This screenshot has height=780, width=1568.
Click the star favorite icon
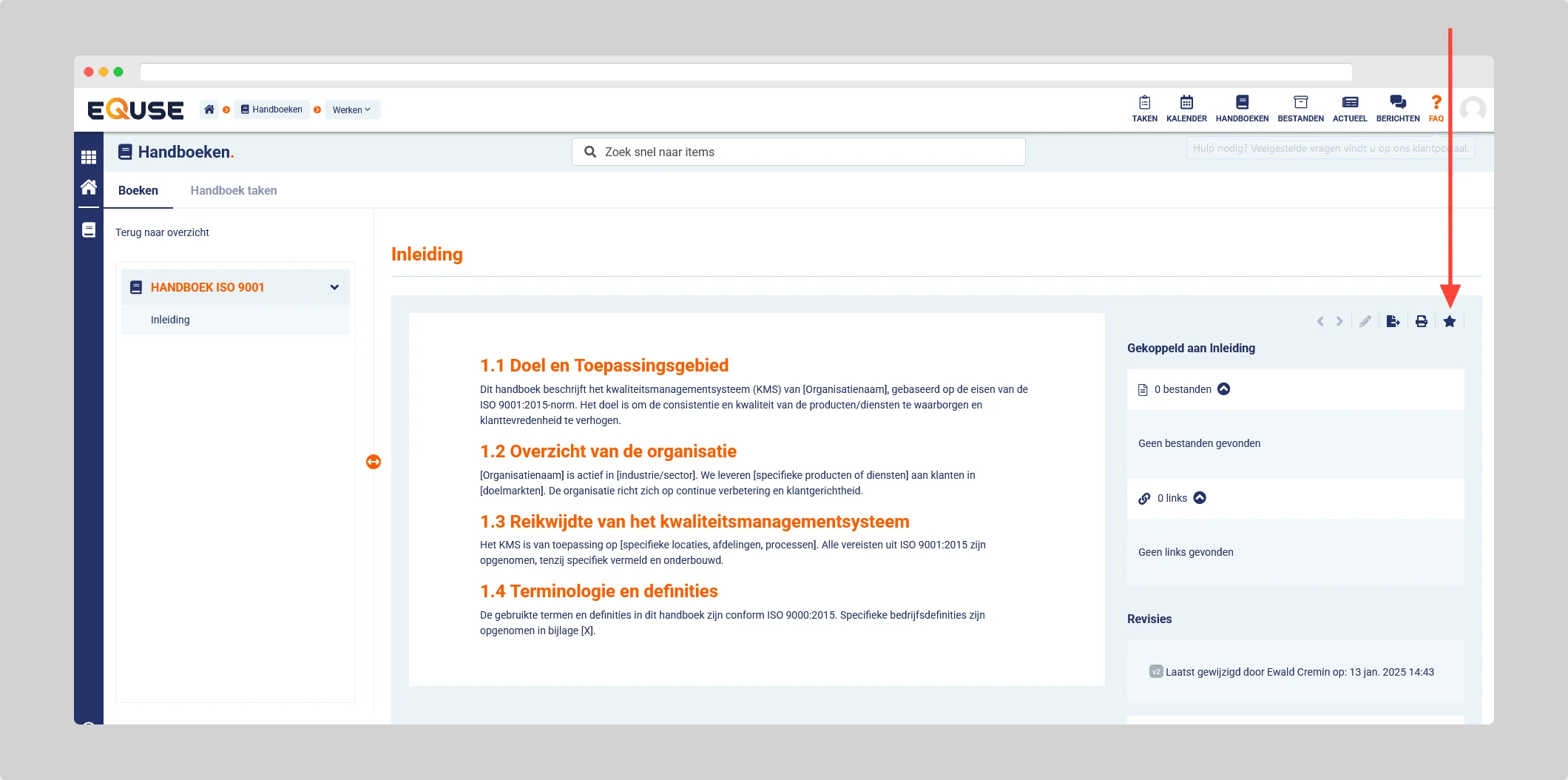(1449, 321)
